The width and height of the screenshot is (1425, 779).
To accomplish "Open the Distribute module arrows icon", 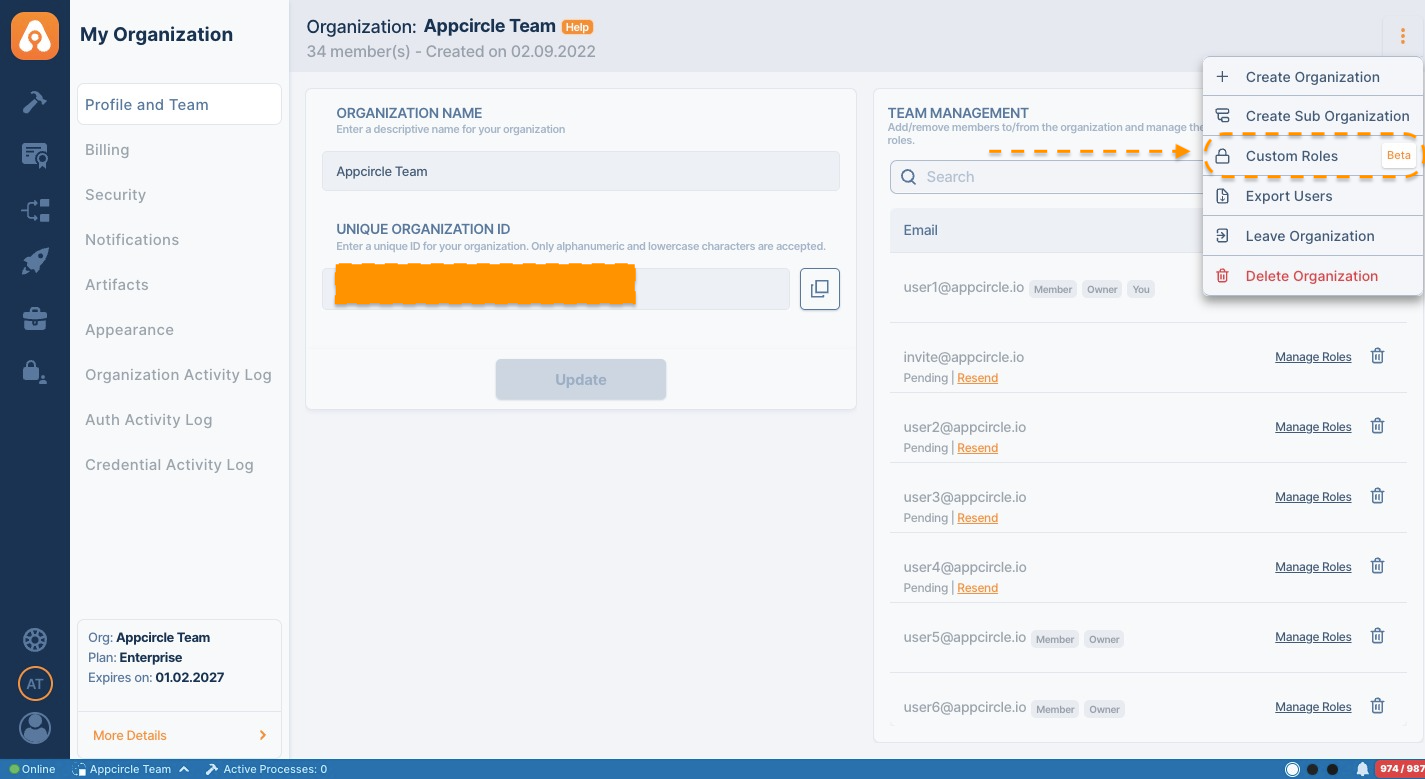I will coord(35,210).
